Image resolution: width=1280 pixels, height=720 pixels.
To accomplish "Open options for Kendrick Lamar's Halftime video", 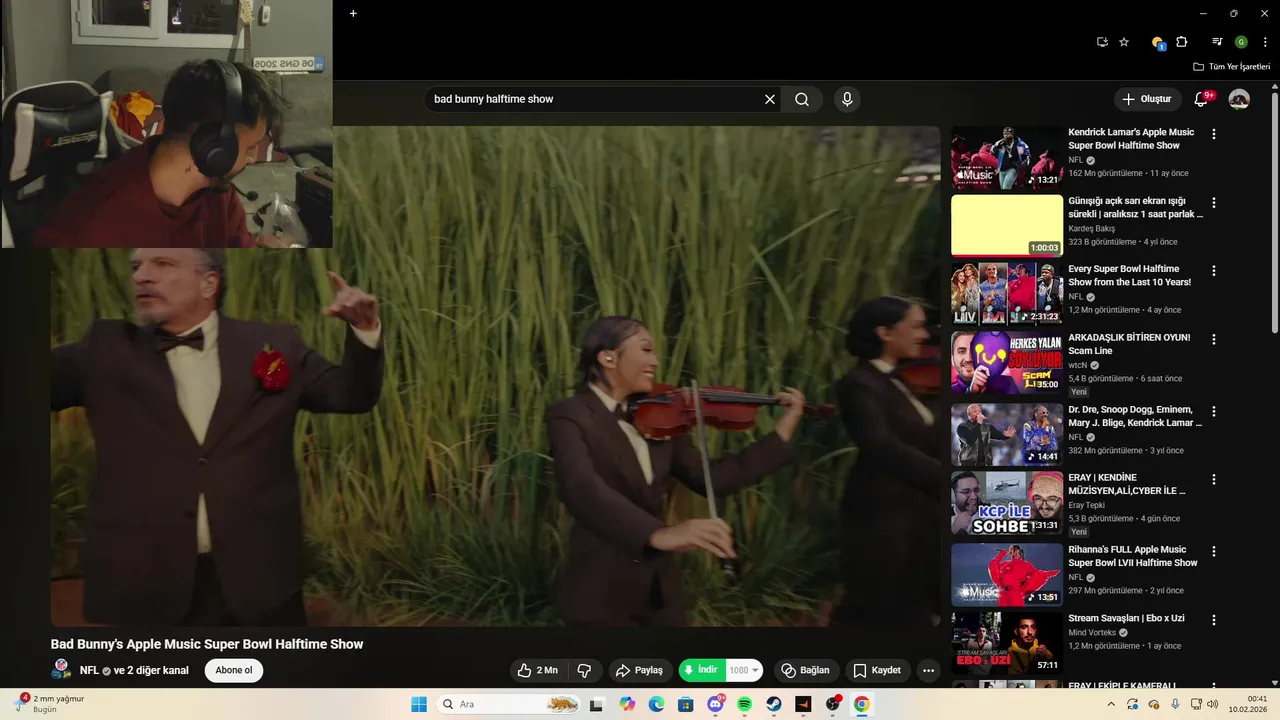I will (x=1214, y=134).
